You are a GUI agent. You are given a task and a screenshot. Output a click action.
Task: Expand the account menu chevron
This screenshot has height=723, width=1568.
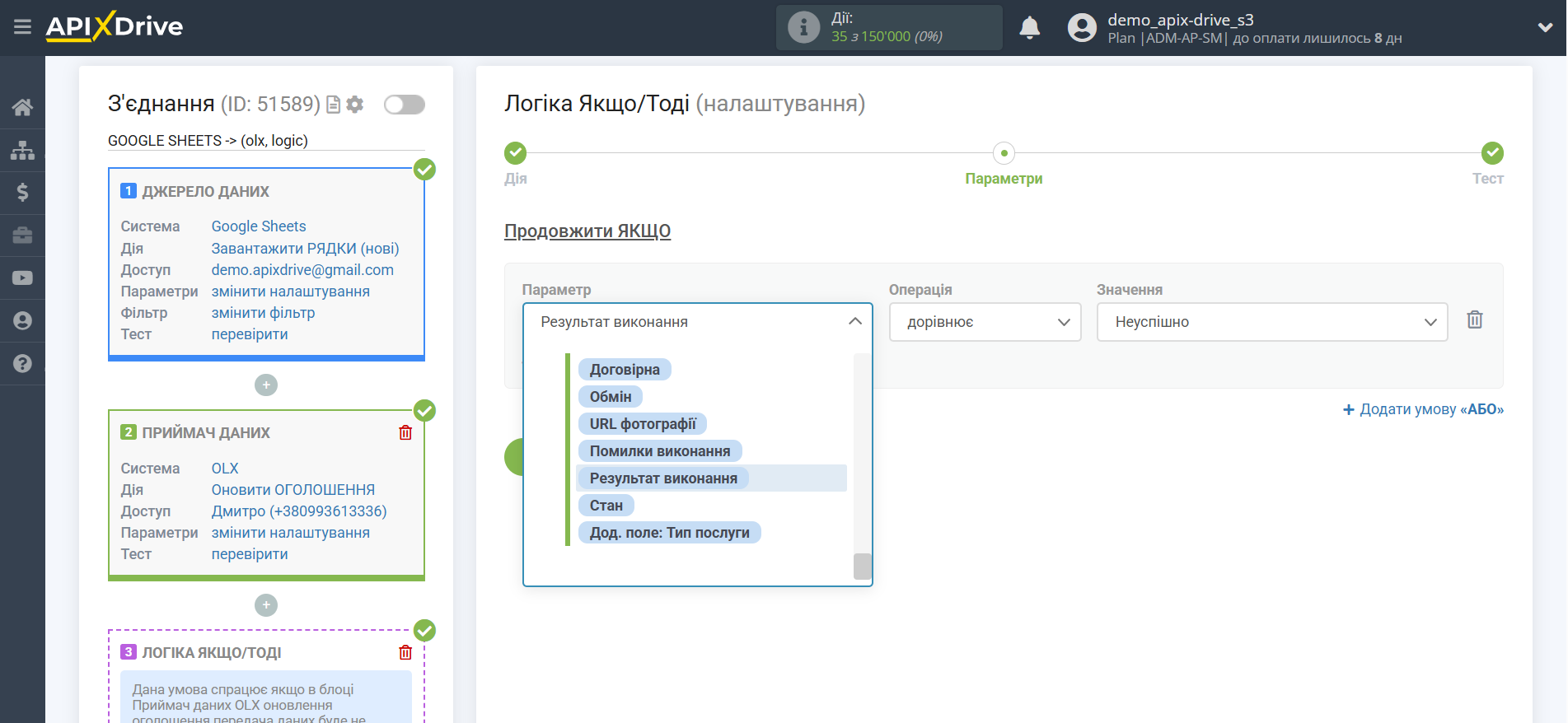1545,28
